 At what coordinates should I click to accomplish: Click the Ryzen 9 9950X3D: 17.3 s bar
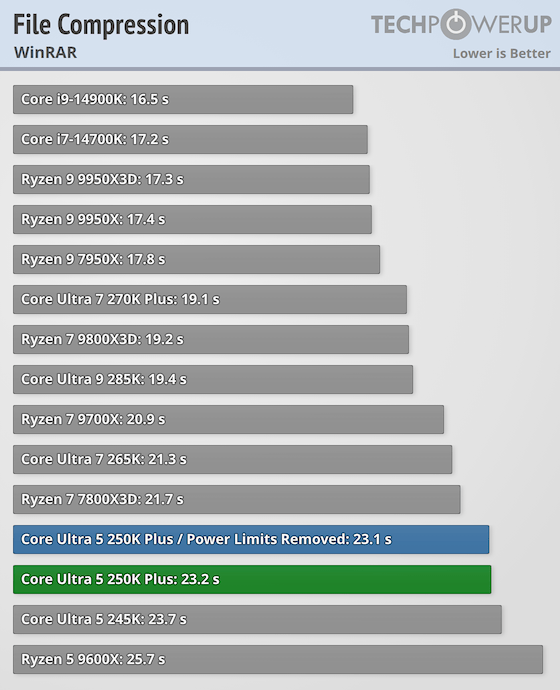point(191,180)
